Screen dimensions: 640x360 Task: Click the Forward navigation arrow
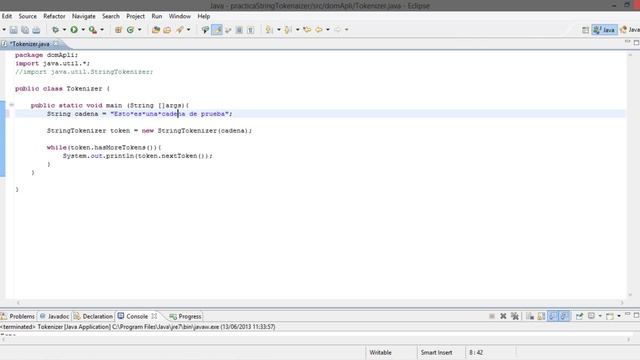(338, 30)
